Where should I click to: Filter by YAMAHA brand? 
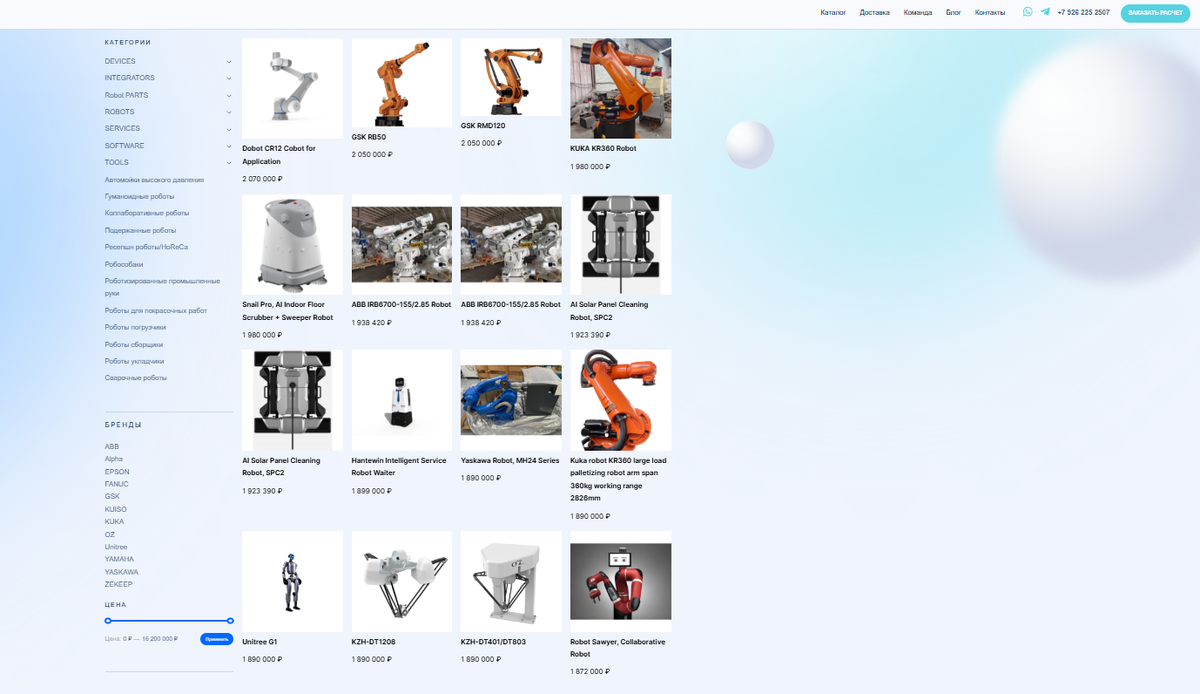click(x=119, y=559)
